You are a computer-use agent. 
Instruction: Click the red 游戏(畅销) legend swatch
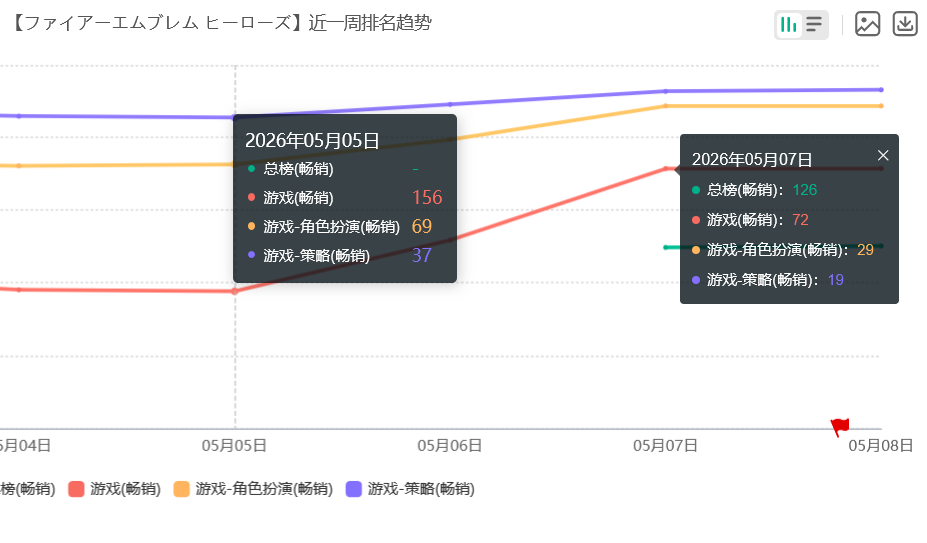coord(76,489)
